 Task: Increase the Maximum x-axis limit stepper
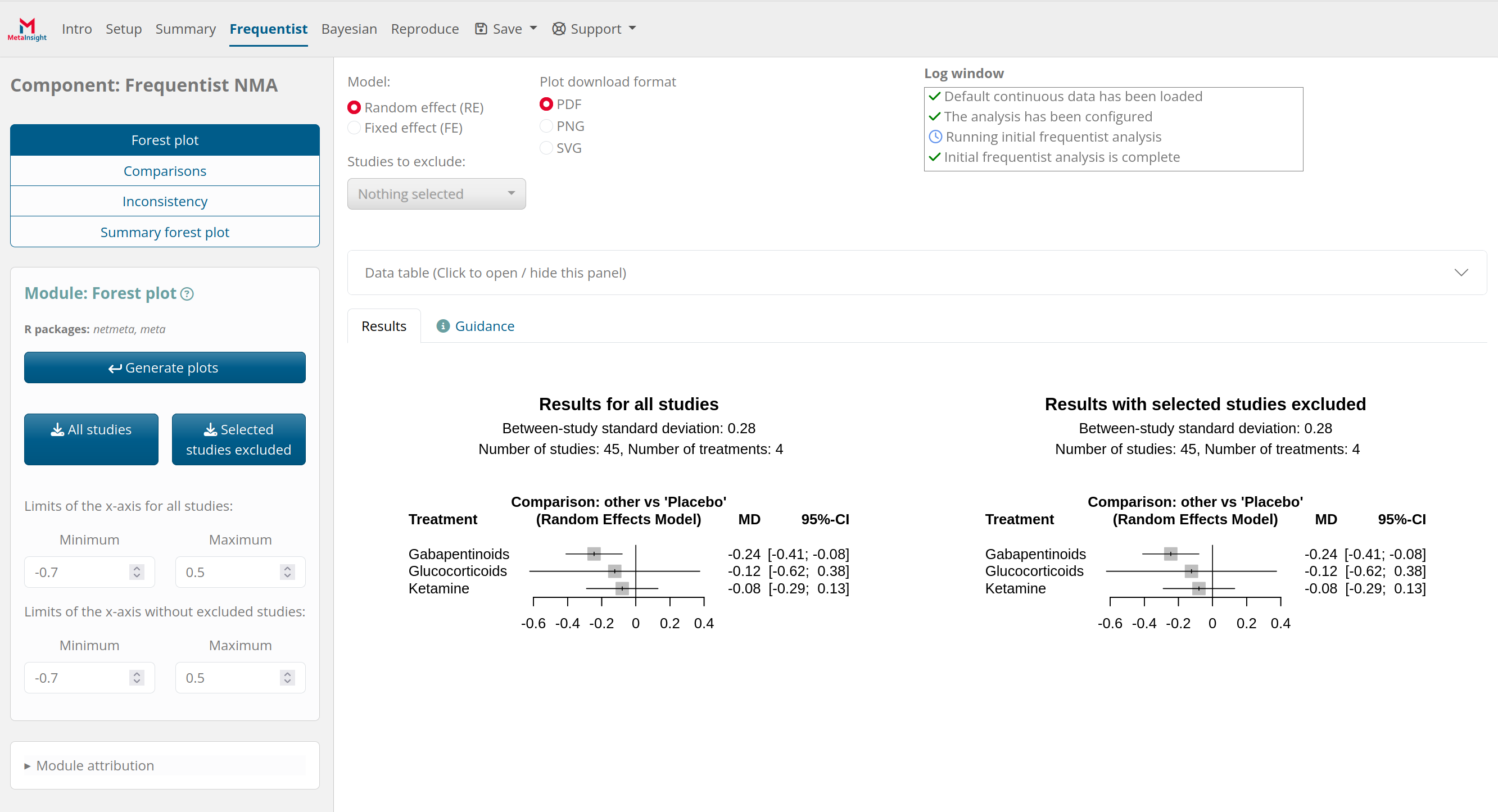point(287,568)
